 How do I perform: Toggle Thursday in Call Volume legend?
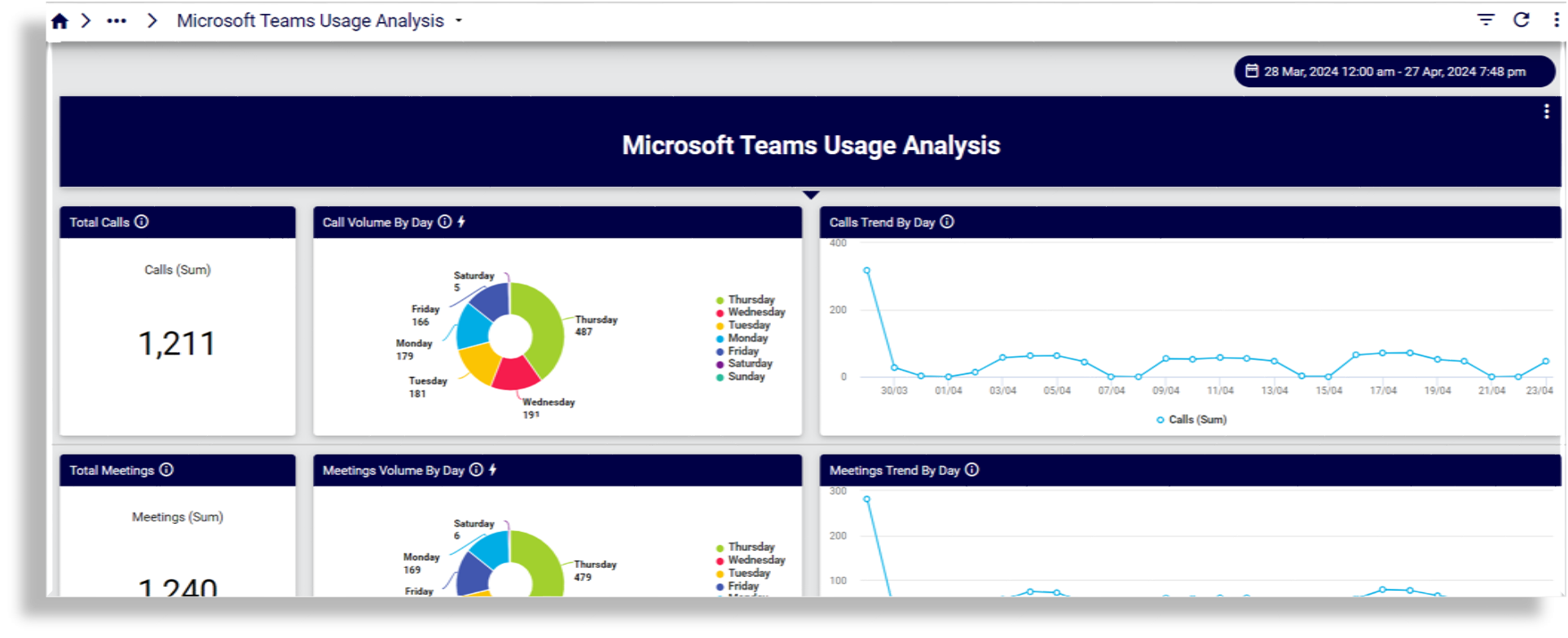coord(746,300)
